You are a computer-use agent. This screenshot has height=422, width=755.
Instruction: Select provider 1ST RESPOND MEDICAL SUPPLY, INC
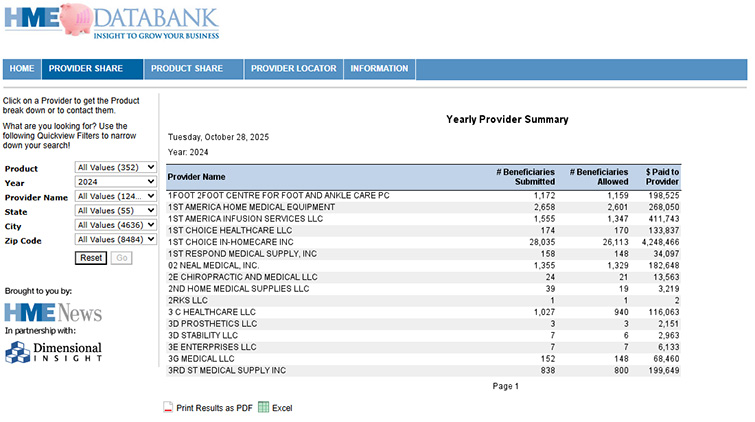coord(242,253)
